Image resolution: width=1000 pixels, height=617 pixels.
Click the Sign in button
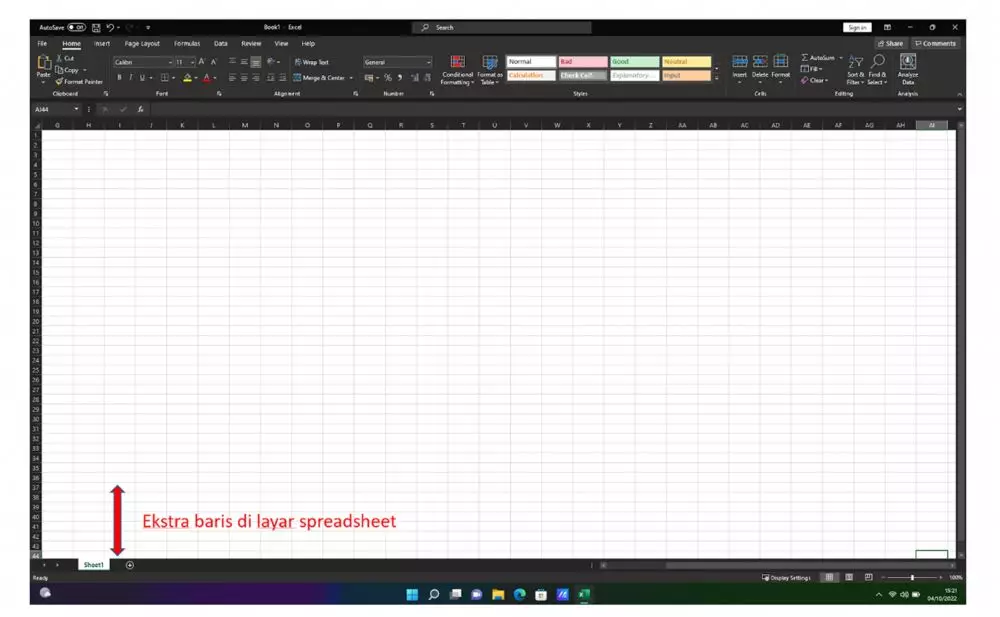point(857,27)
